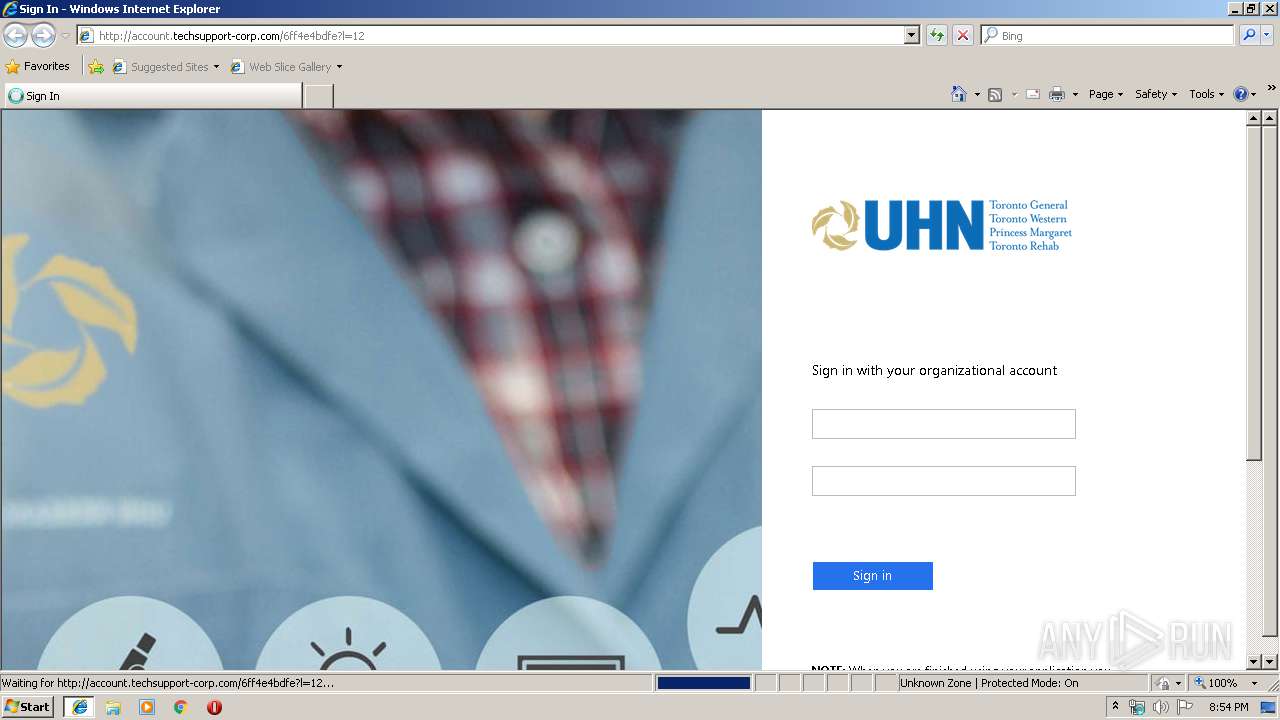Select the Sign In browser tab
Image resolution: width=1280 pixels, height=720 pixels.
pos(152,96)
